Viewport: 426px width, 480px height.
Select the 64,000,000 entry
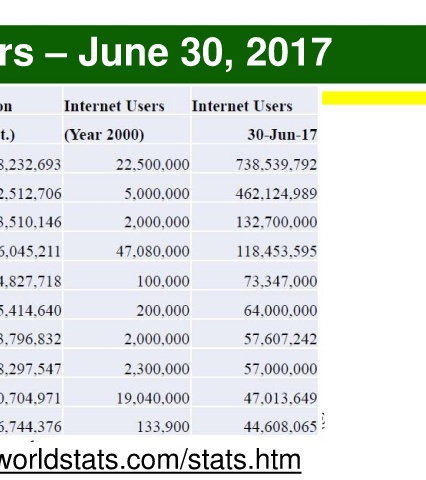pyautogui.click(x=255, y=304)
